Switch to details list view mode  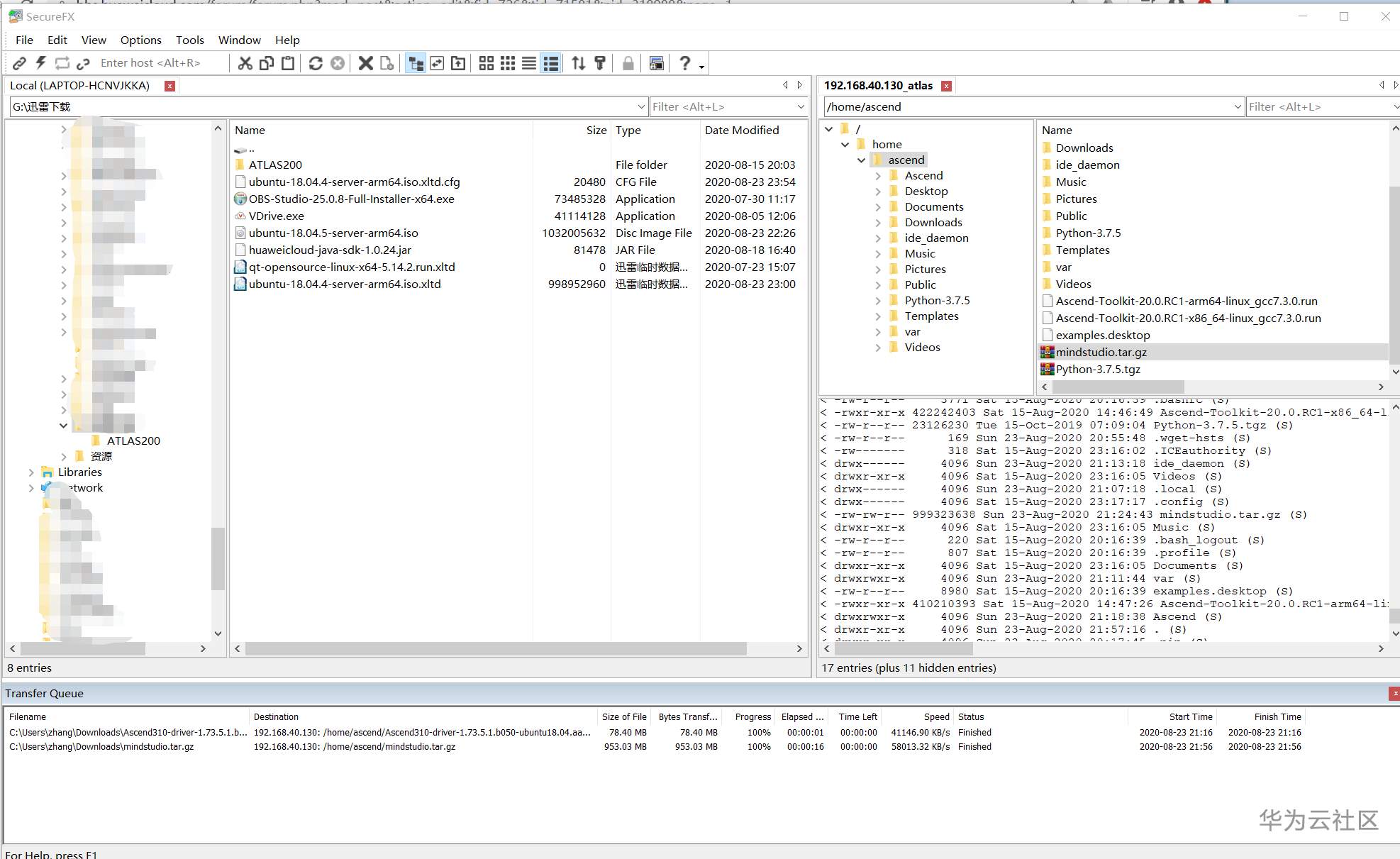coord(551,63)
